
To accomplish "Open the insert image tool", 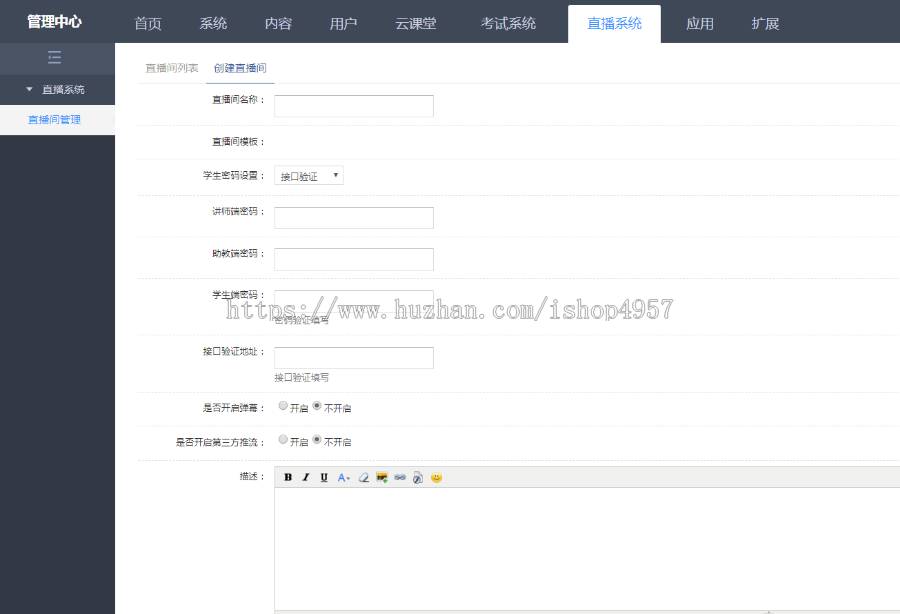I will pos(381,477).
